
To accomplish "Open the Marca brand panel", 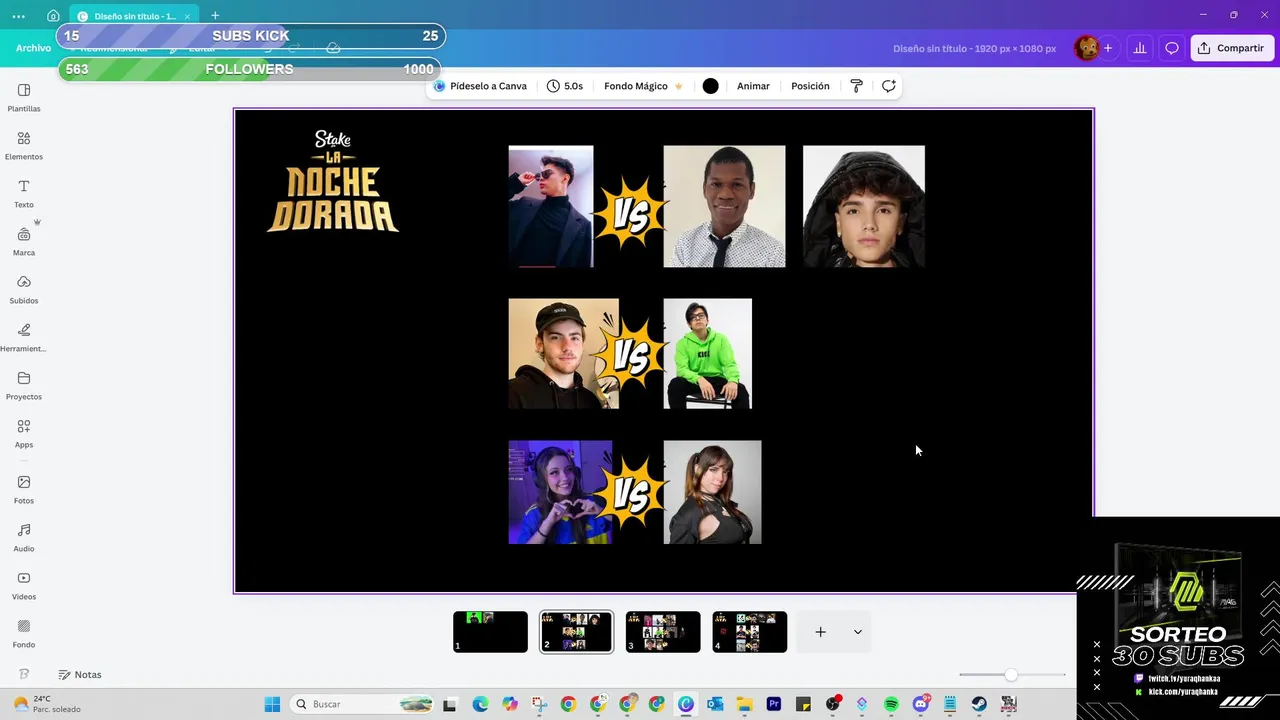I will (x=24, y=242).
